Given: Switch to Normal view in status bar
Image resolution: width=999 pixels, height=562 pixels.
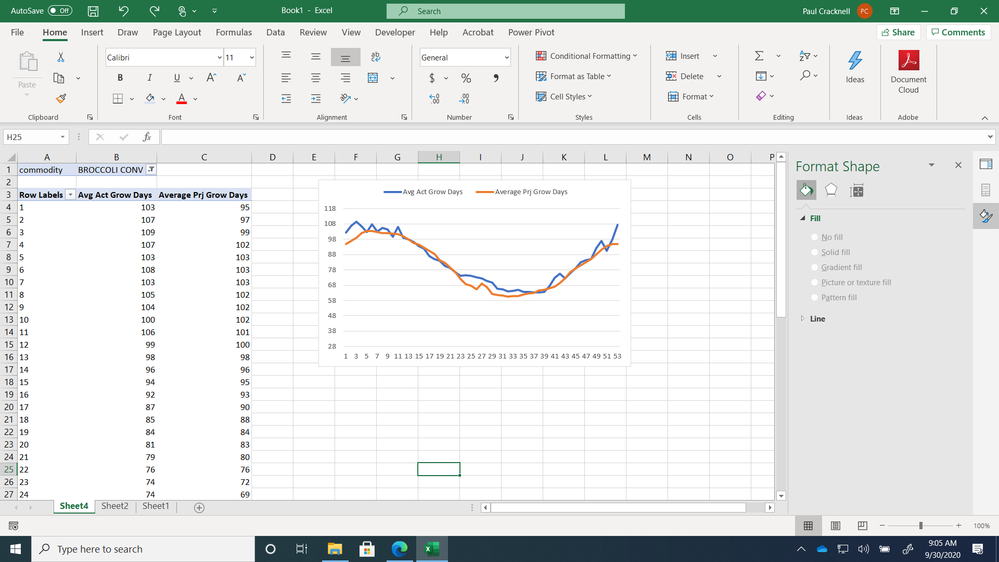Looking at the screenshot, I should [808, 526].
